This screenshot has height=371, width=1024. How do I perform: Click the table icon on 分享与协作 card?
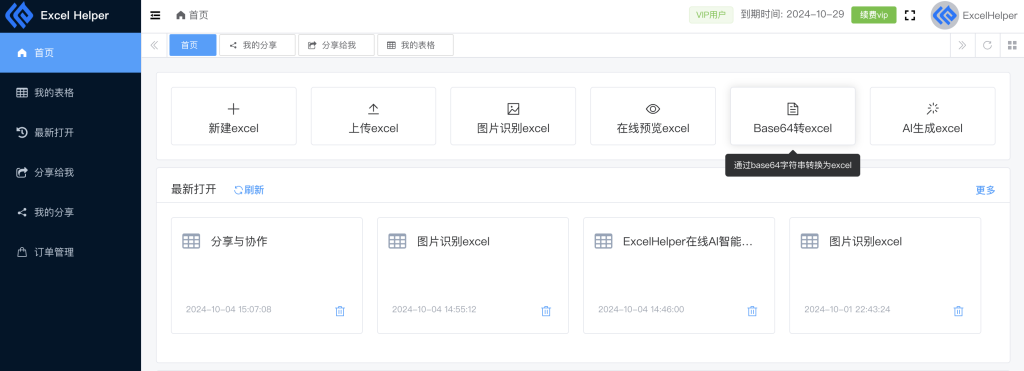click(191, 241)
